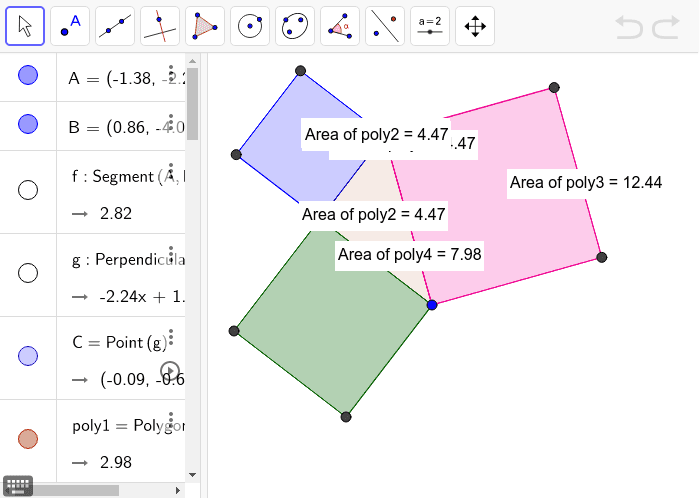Select the Ellipse tool

click(x=295, y=26)
